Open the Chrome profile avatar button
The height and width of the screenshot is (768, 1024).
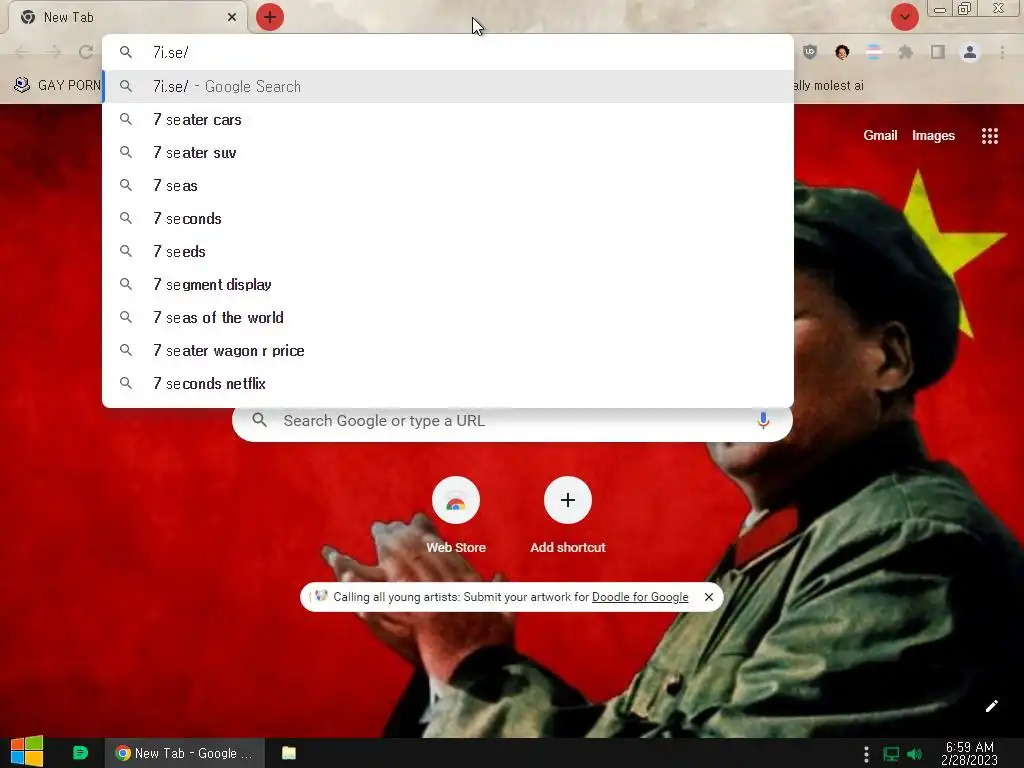[970, 52]
